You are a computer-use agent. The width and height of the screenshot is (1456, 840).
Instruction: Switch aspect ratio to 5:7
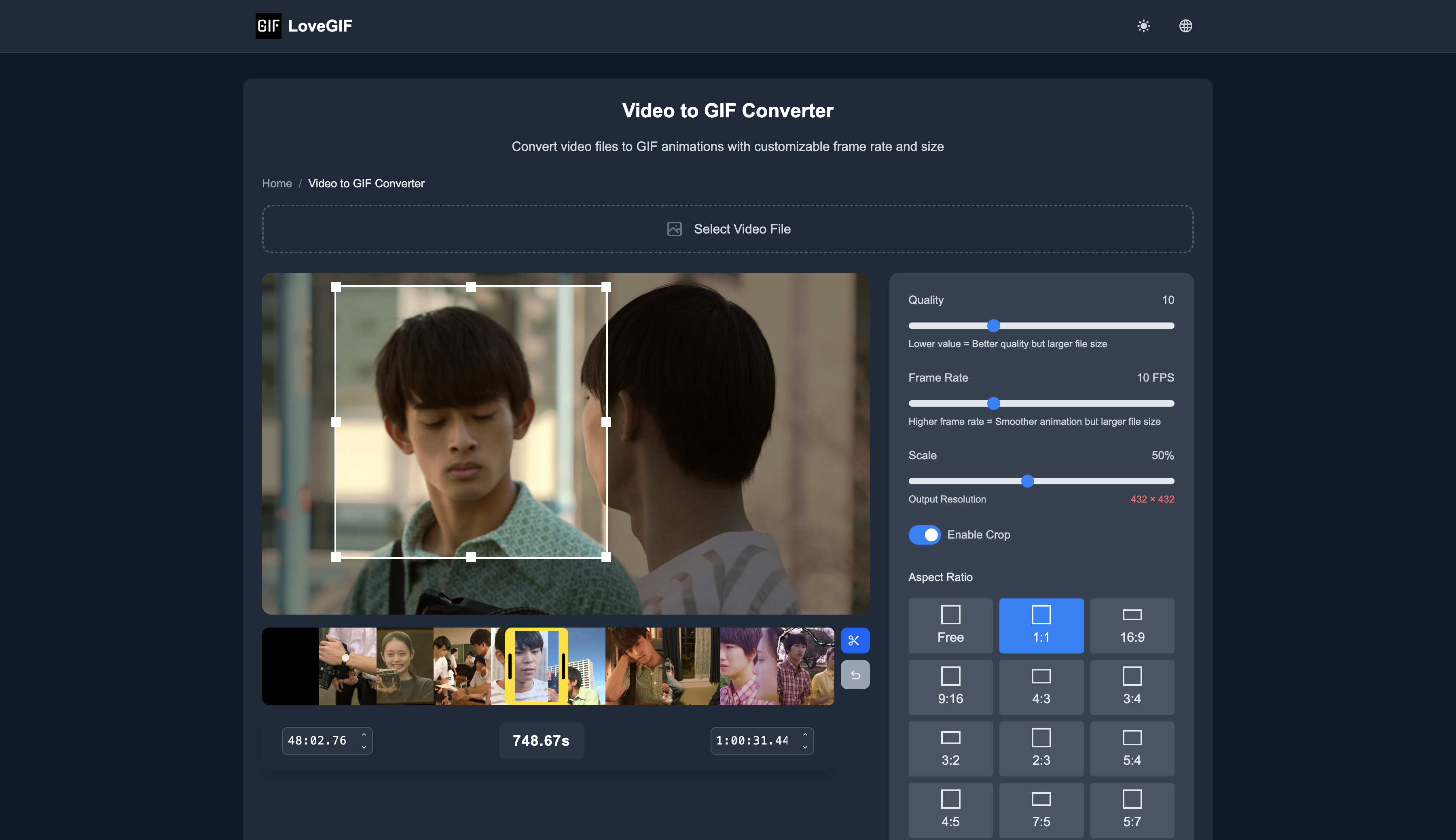[x=1132, y=810]
